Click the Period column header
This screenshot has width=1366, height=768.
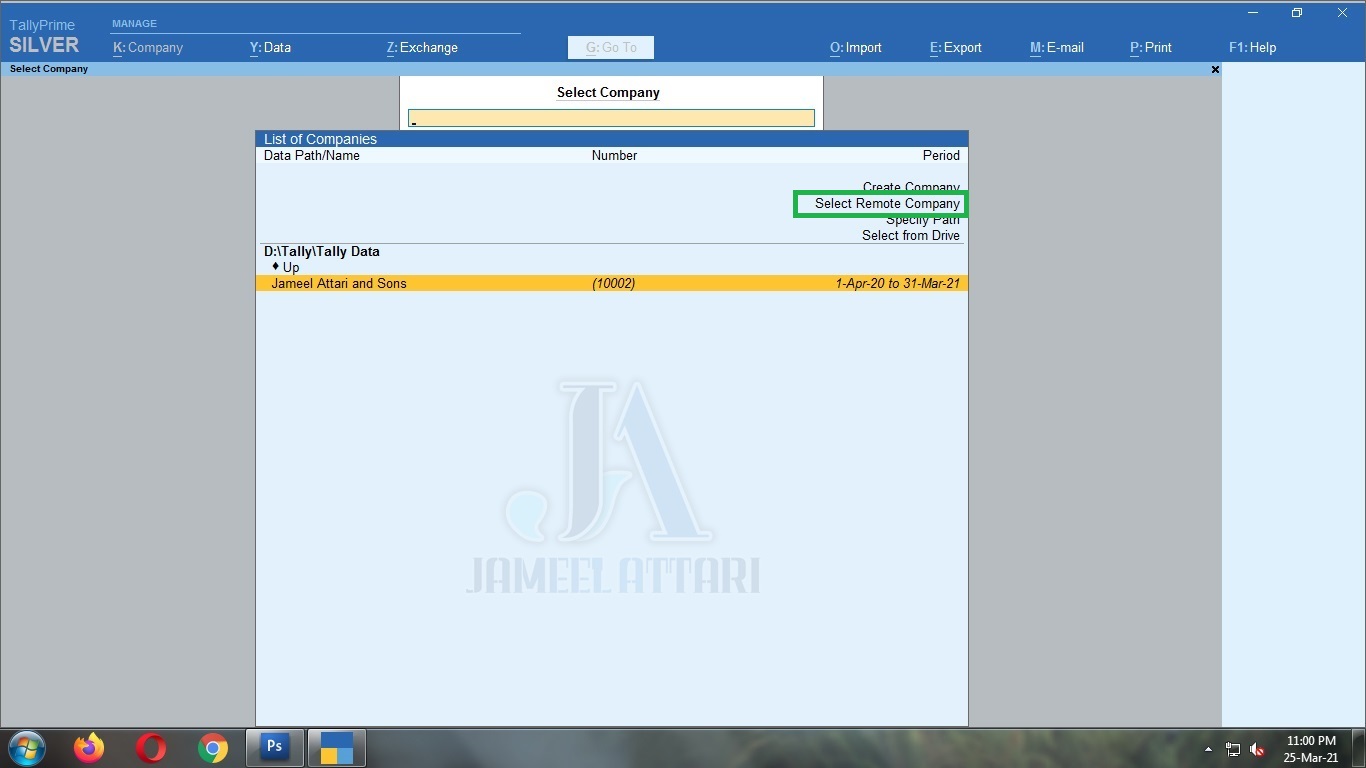941,155
